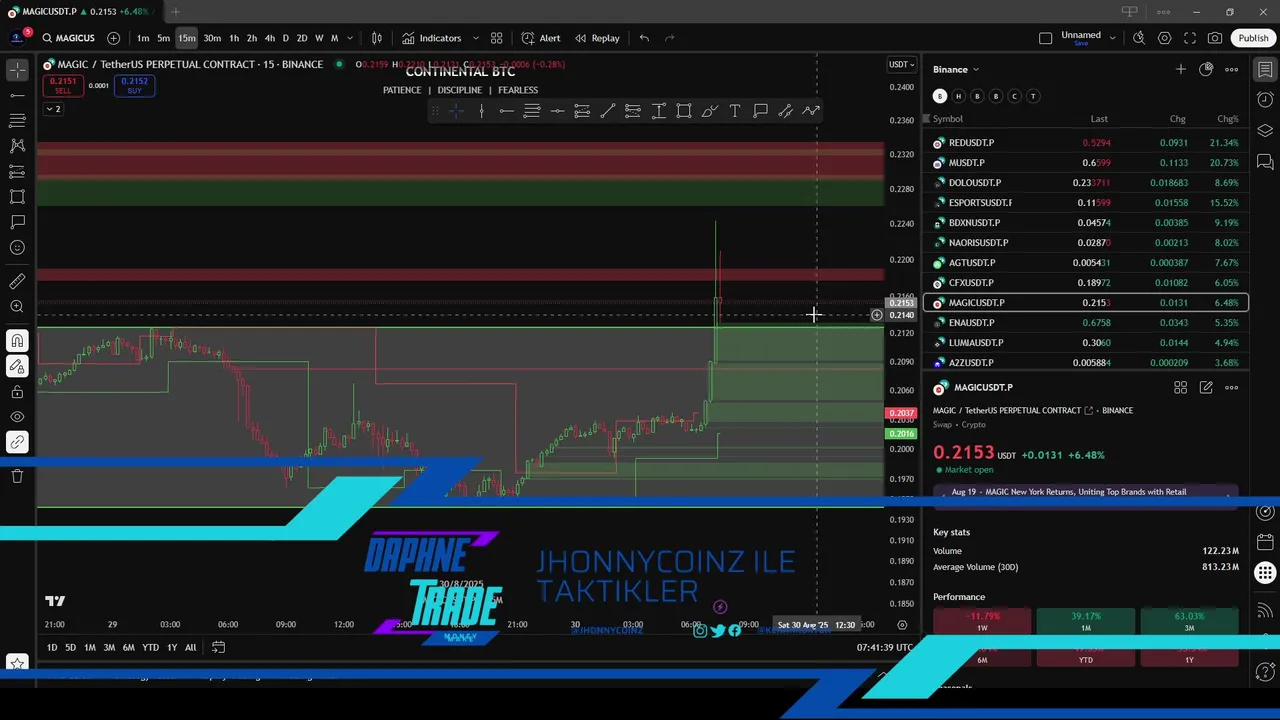The height and width of the screenshot is (720, 1280).
Task: Select the H flag filter in watchlist
Action: (958, 96)
